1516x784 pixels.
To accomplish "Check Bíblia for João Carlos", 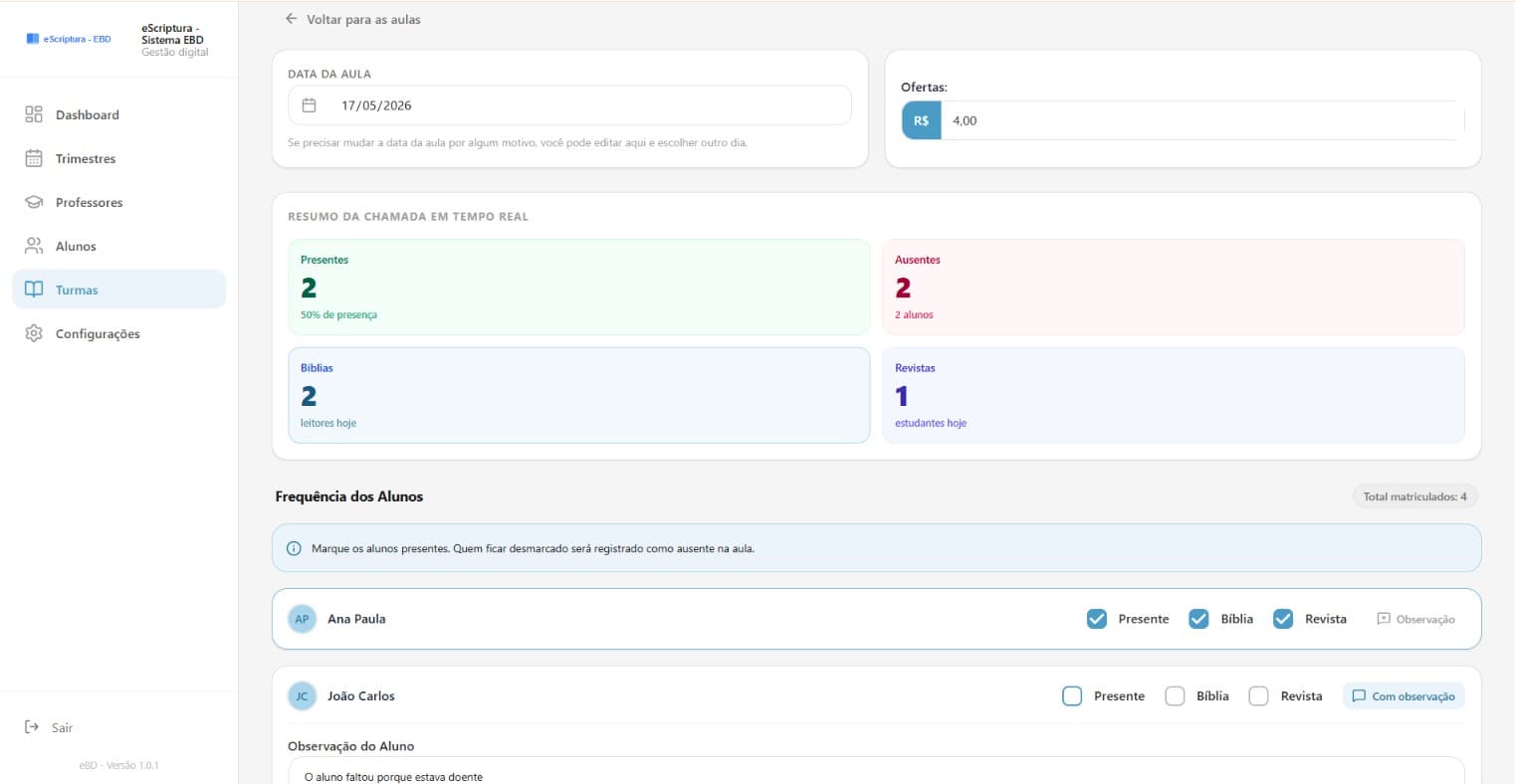I will [1176, 696].
